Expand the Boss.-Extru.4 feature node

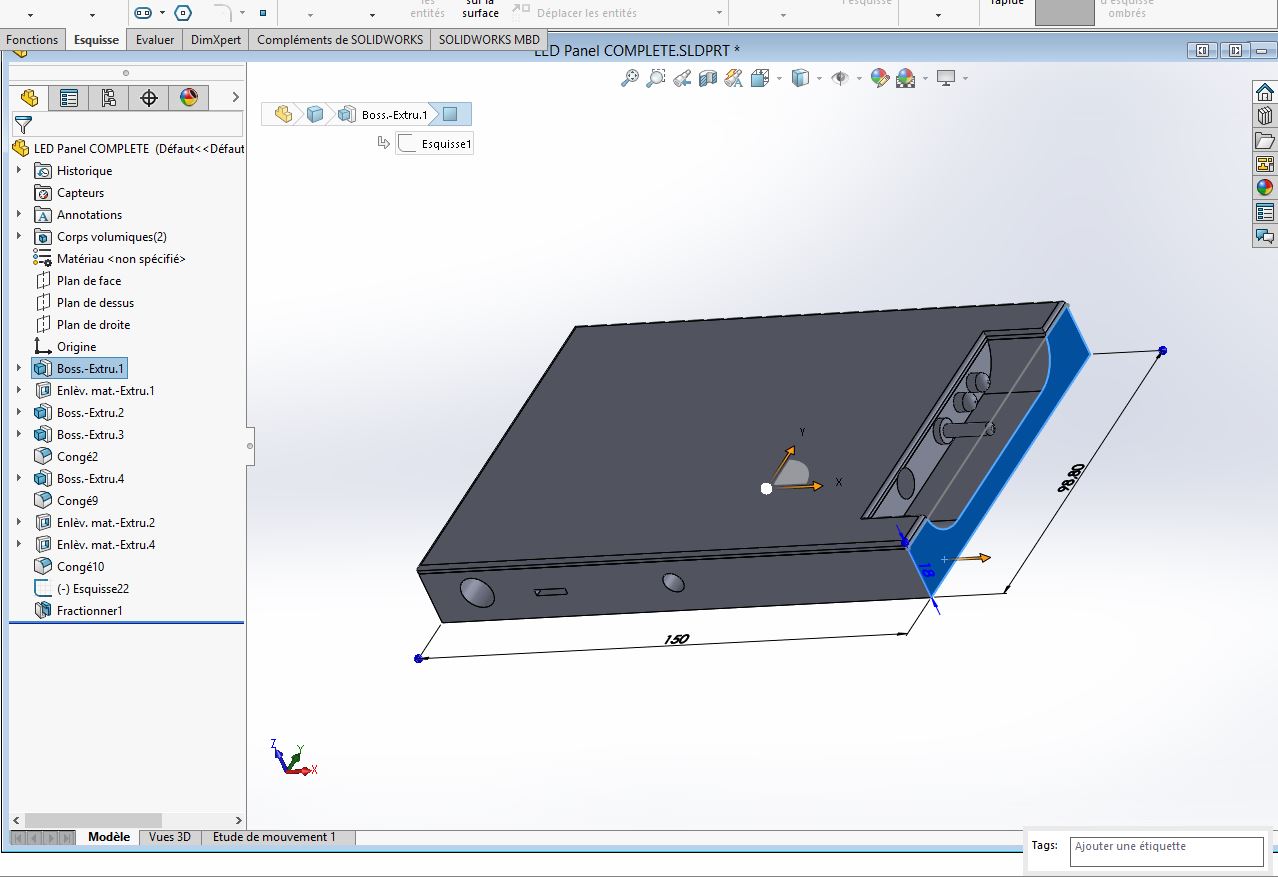(18, 478)
